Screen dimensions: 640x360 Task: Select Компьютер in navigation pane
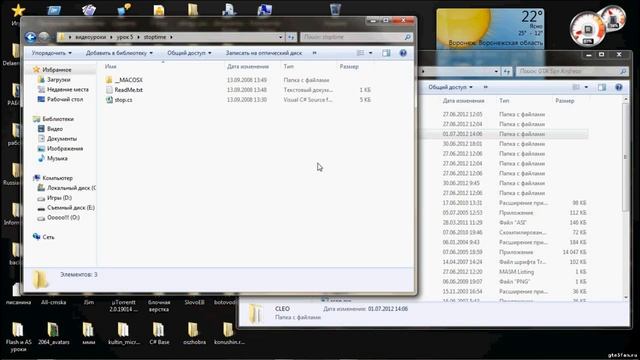click(x=57, y=178)
